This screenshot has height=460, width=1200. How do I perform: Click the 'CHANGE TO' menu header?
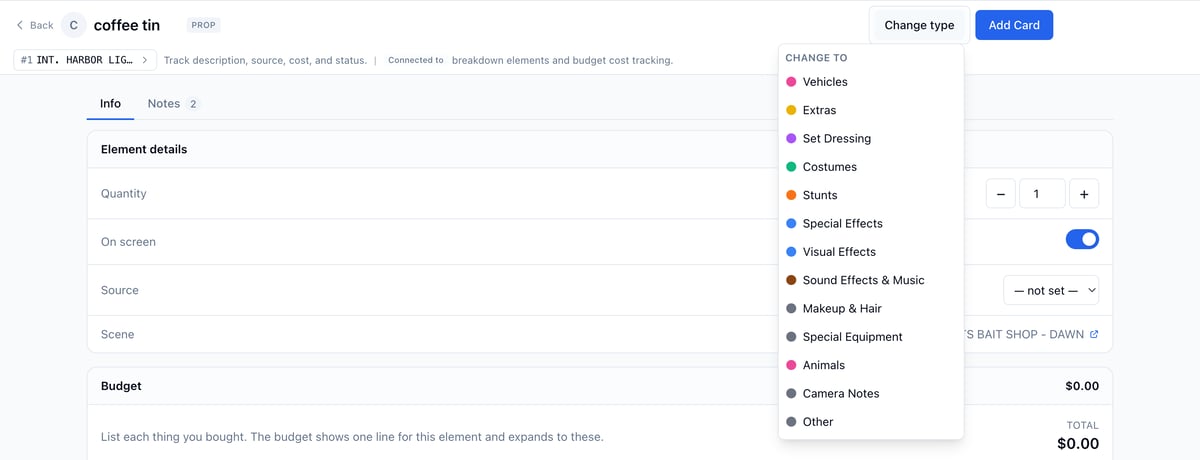tap(816, 58)
